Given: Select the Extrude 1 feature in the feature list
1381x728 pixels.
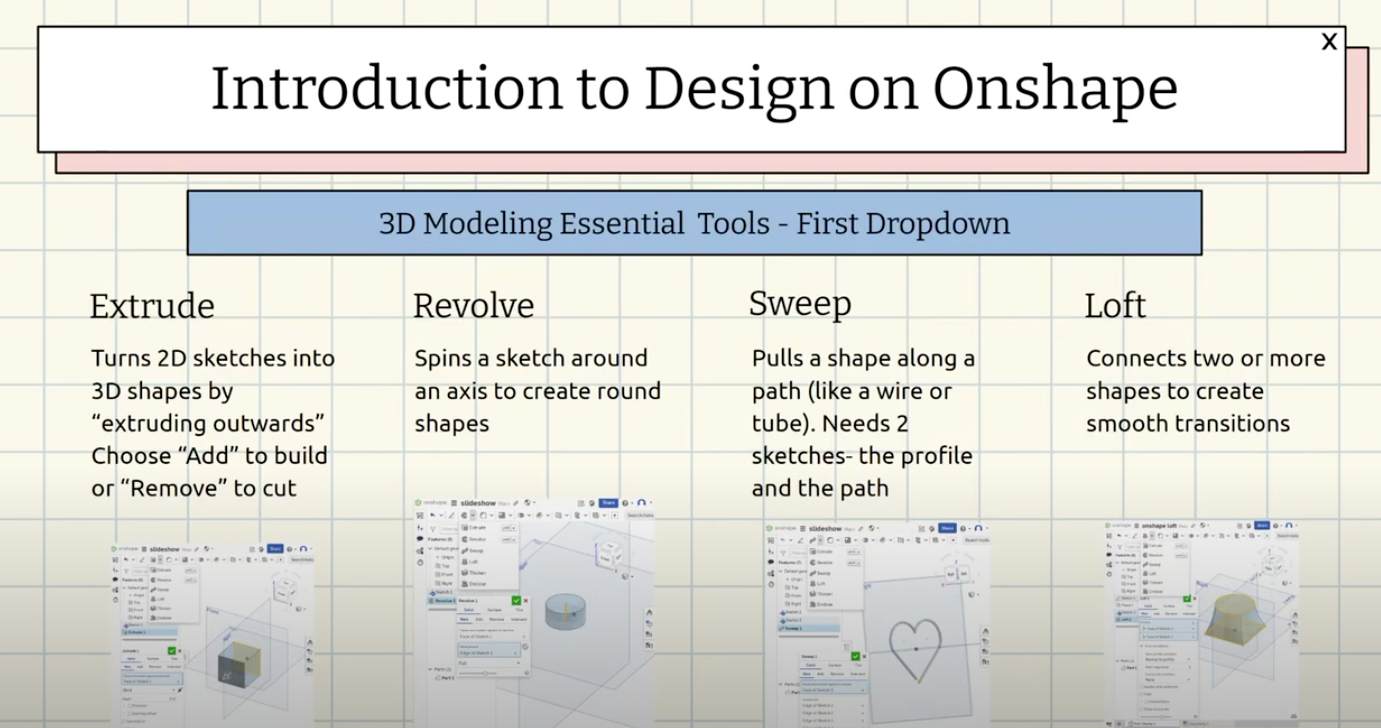Looking at the screenshot, I should click(x=149, y=632).
